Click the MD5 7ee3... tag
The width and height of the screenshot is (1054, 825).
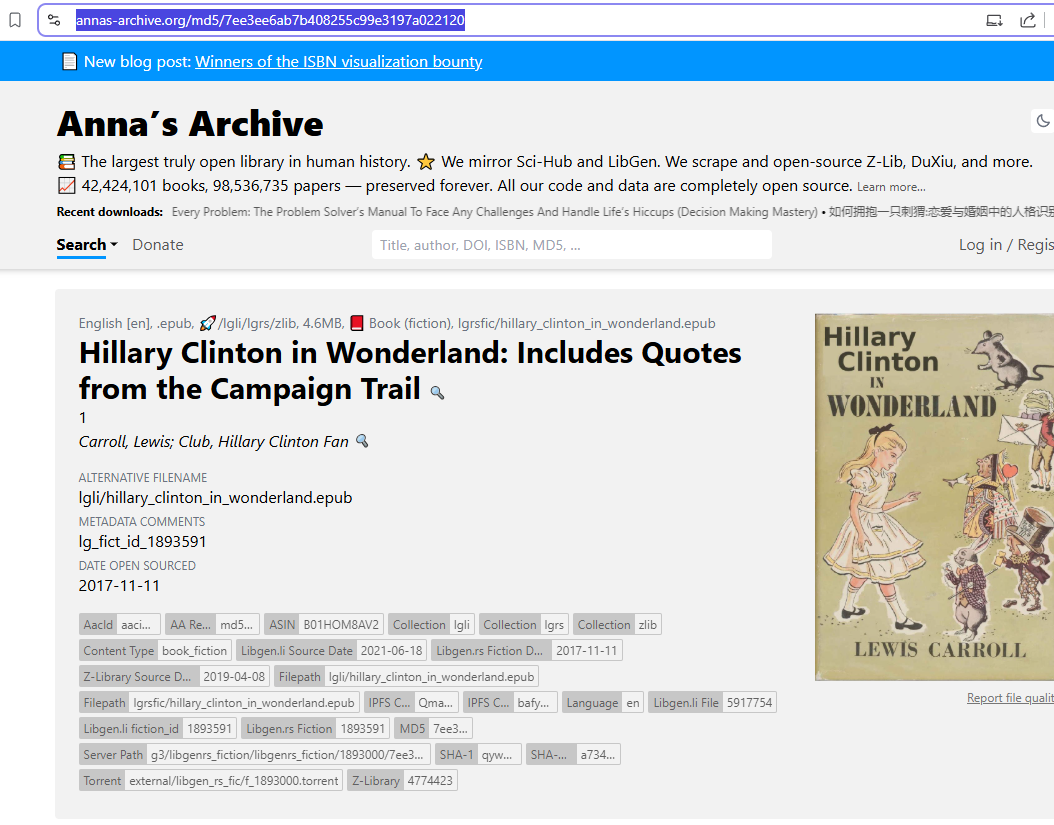pyautogui.click(x=434, y=729)
